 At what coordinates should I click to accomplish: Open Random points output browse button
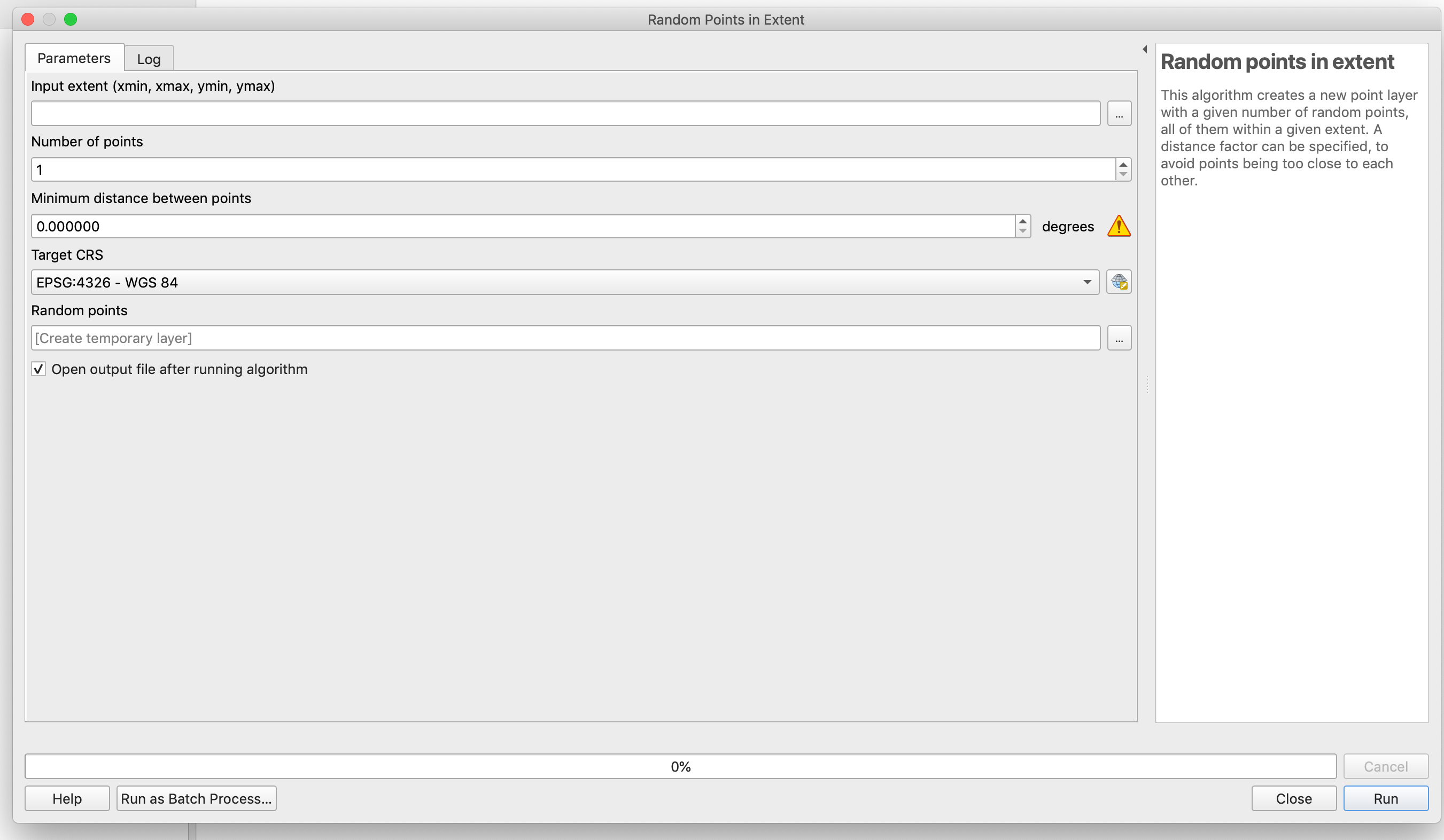[1119, 338]
